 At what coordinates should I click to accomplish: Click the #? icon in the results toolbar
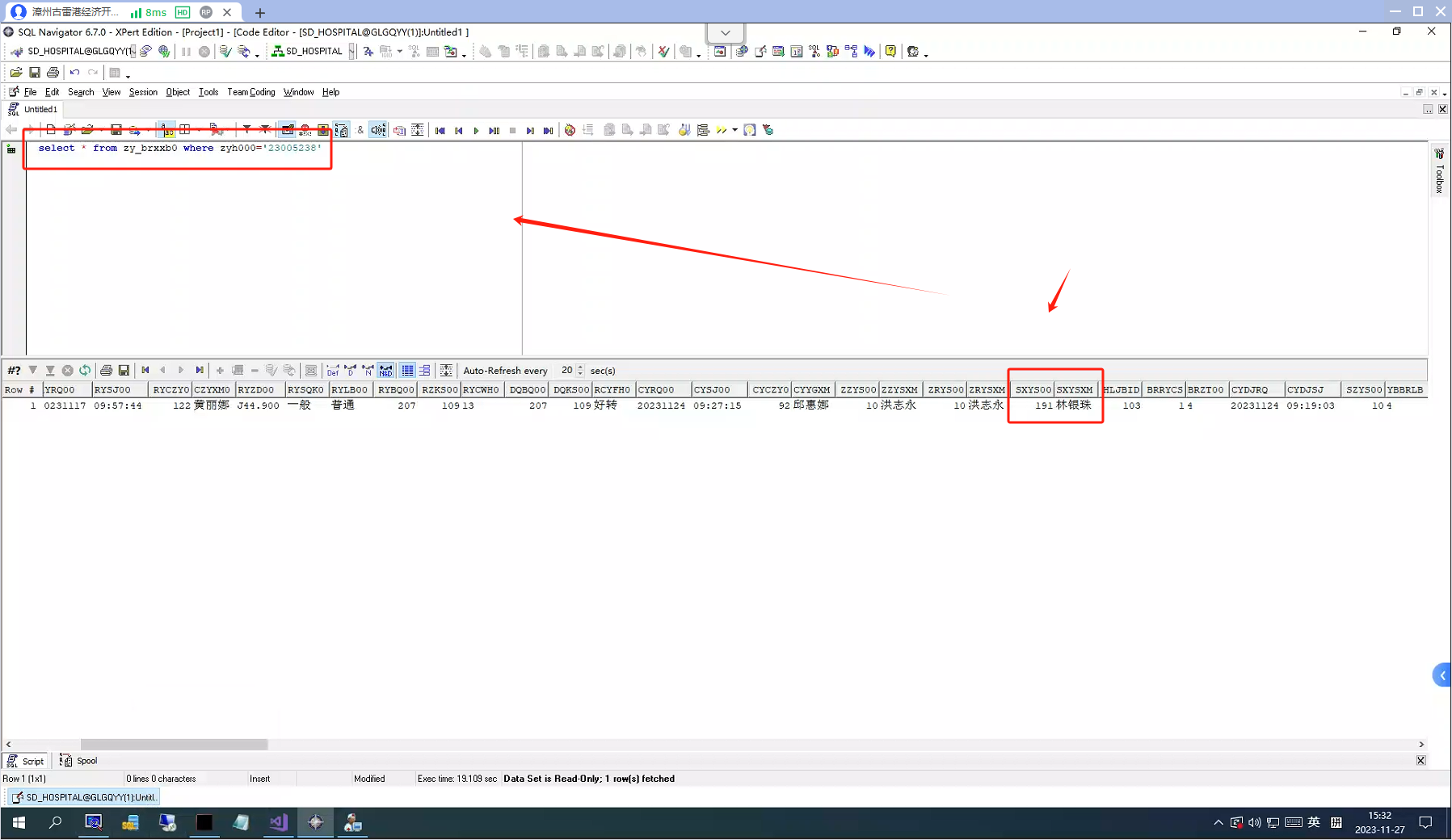[x=14, y=371]
